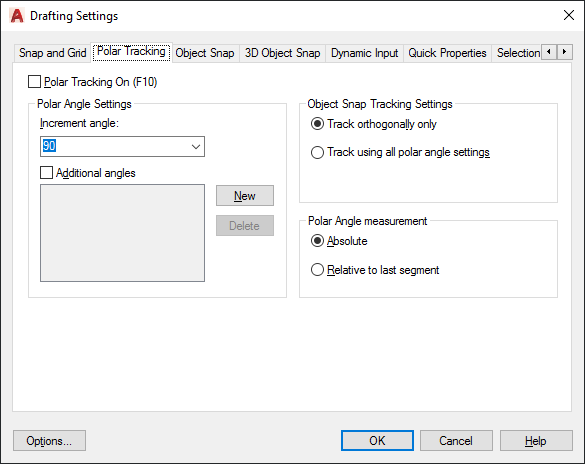Go to the Dynamic Input tab

point(365,53)
